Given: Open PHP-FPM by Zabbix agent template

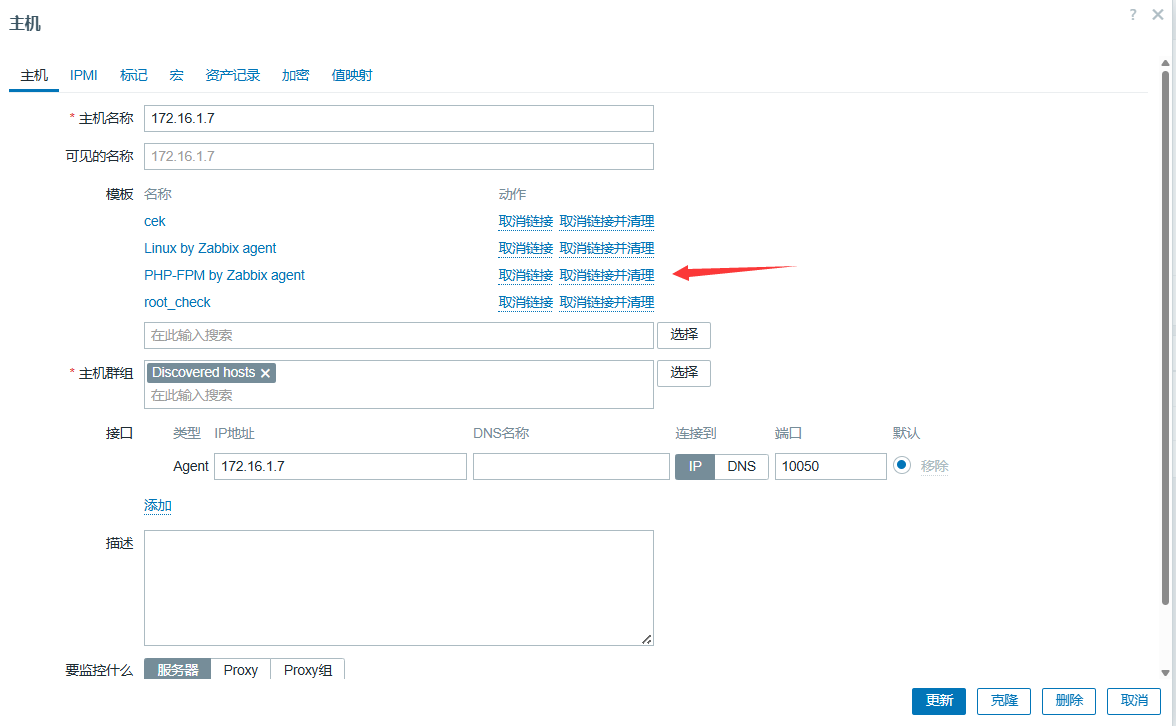Looking at the screenshot, I should pos(224,275).
